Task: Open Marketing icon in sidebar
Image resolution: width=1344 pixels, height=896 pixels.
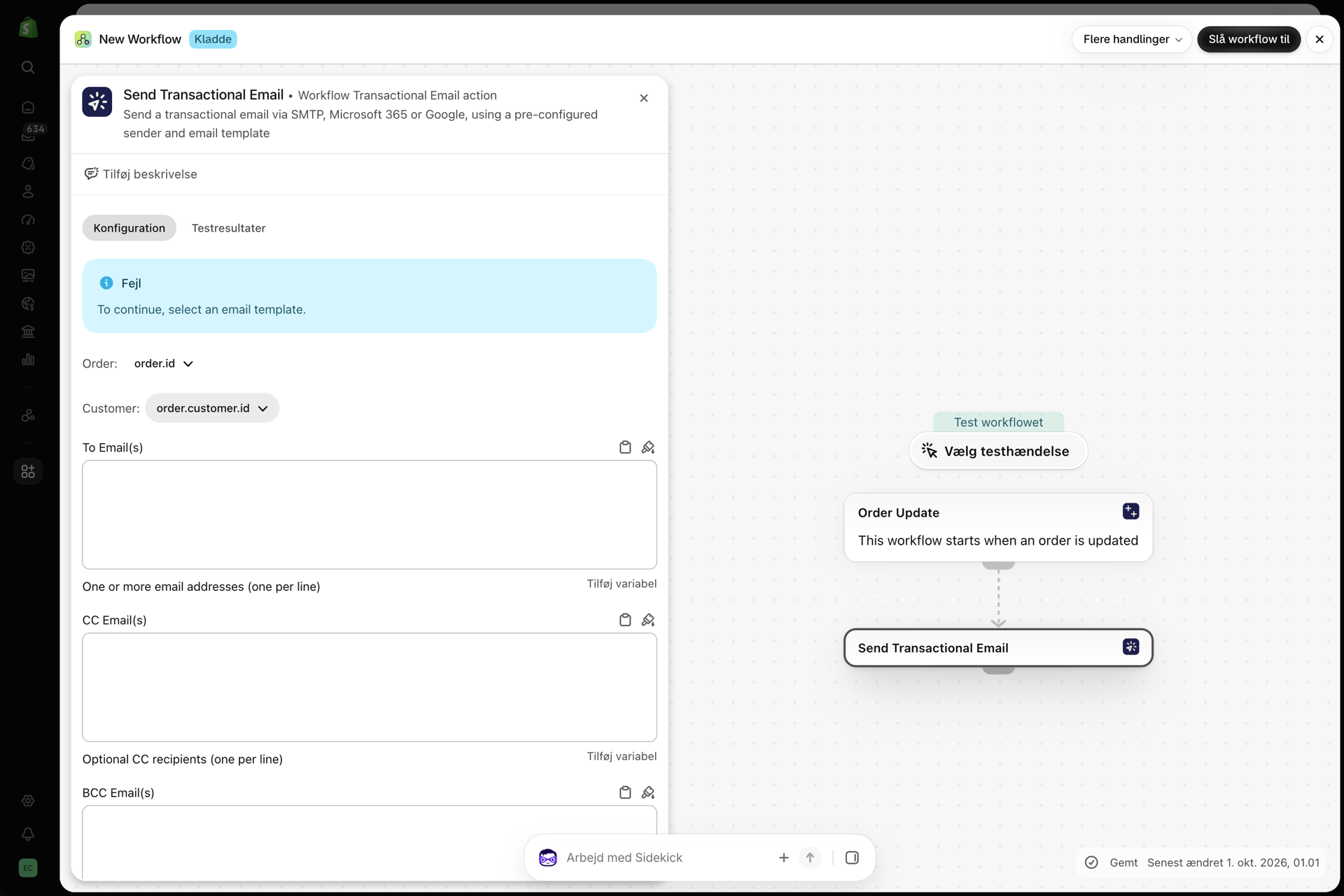Action: (28, 219)
